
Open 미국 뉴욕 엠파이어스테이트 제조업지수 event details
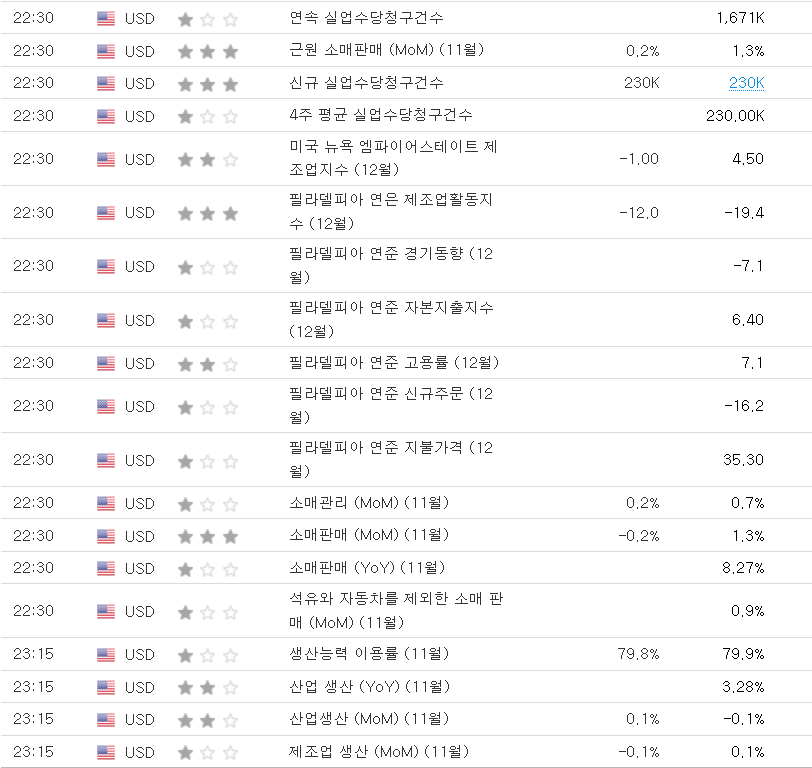[392, 159]
